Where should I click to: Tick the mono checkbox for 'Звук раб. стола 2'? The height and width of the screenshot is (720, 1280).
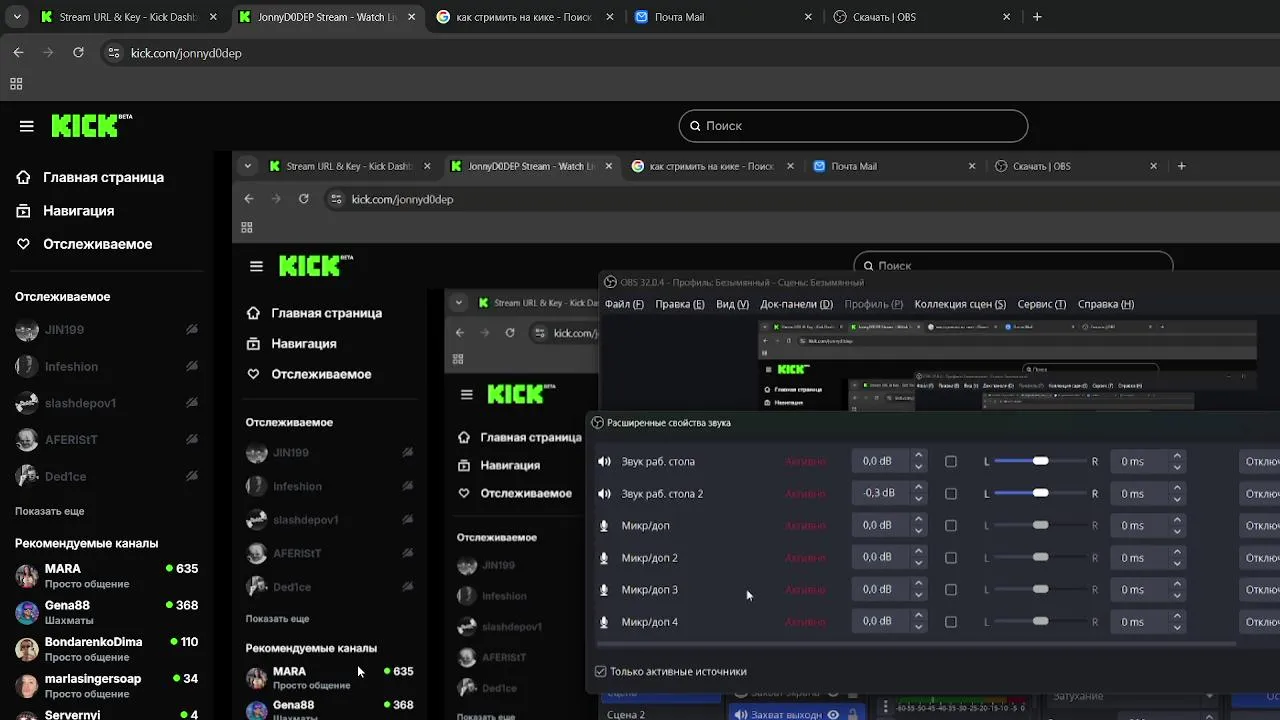[951, 494]
